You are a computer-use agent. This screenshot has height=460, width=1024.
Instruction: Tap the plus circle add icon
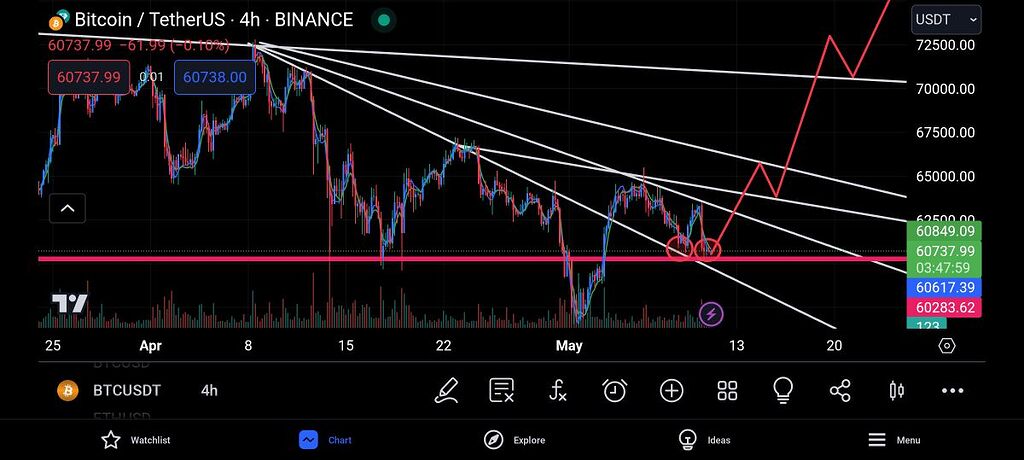point(671,391)
